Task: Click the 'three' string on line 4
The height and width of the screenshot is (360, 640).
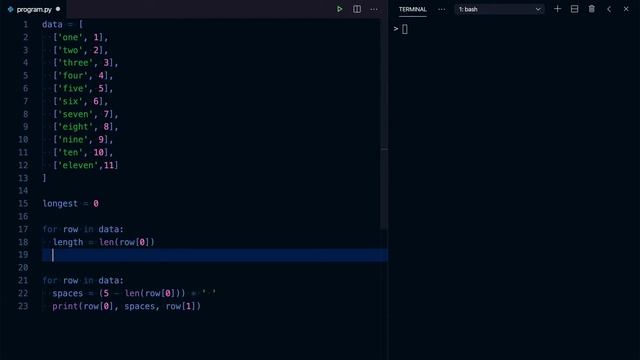Action: point(76,63)
